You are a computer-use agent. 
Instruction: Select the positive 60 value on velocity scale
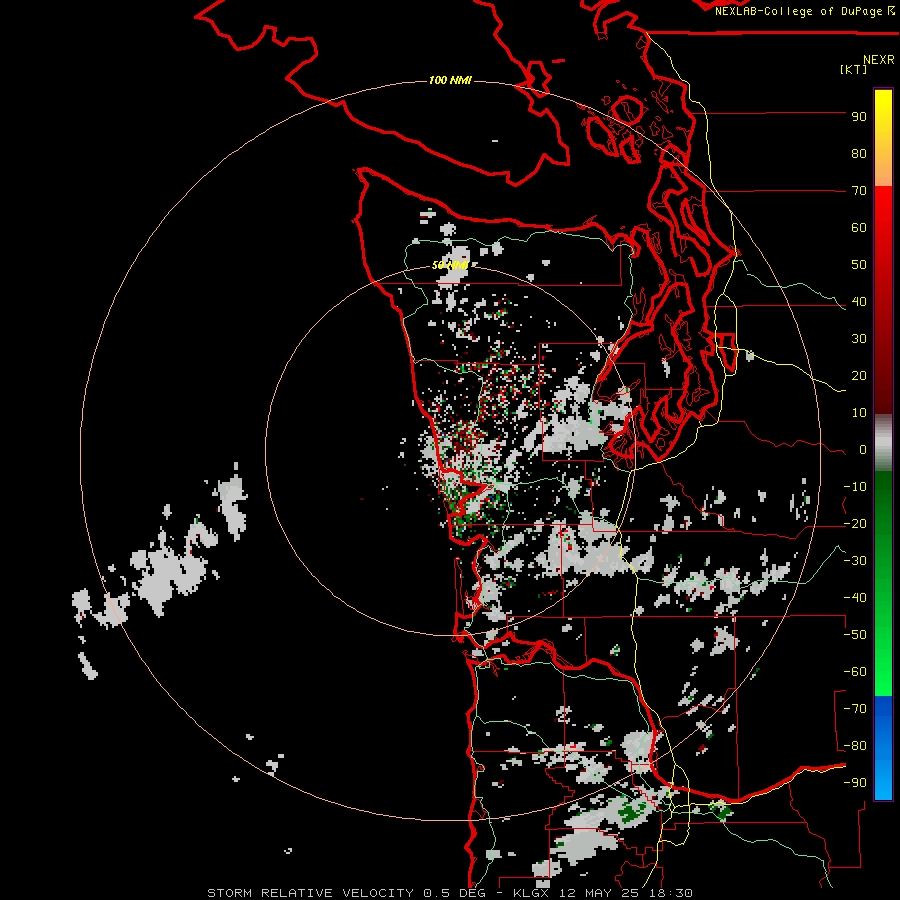pyautogui.click(x=859, y=228)
